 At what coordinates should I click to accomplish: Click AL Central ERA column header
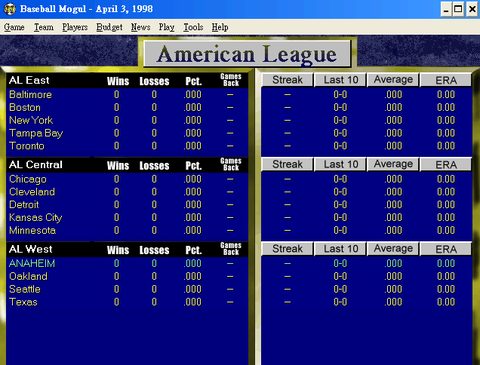click(x=446, y=164)
